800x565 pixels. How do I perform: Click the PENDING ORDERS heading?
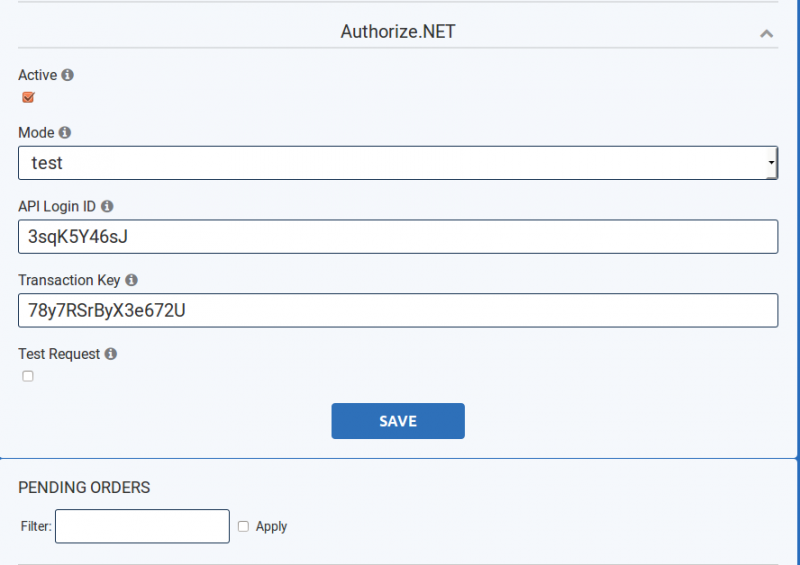84,487
